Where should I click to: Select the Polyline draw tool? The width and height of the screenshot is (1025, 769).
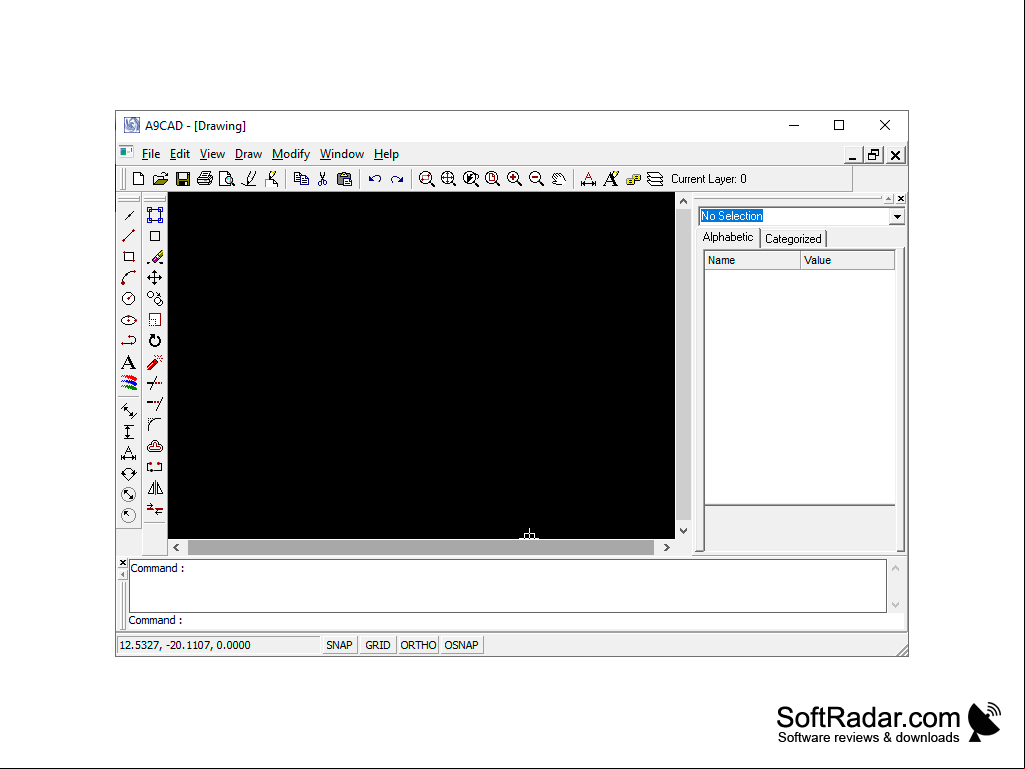129,341
